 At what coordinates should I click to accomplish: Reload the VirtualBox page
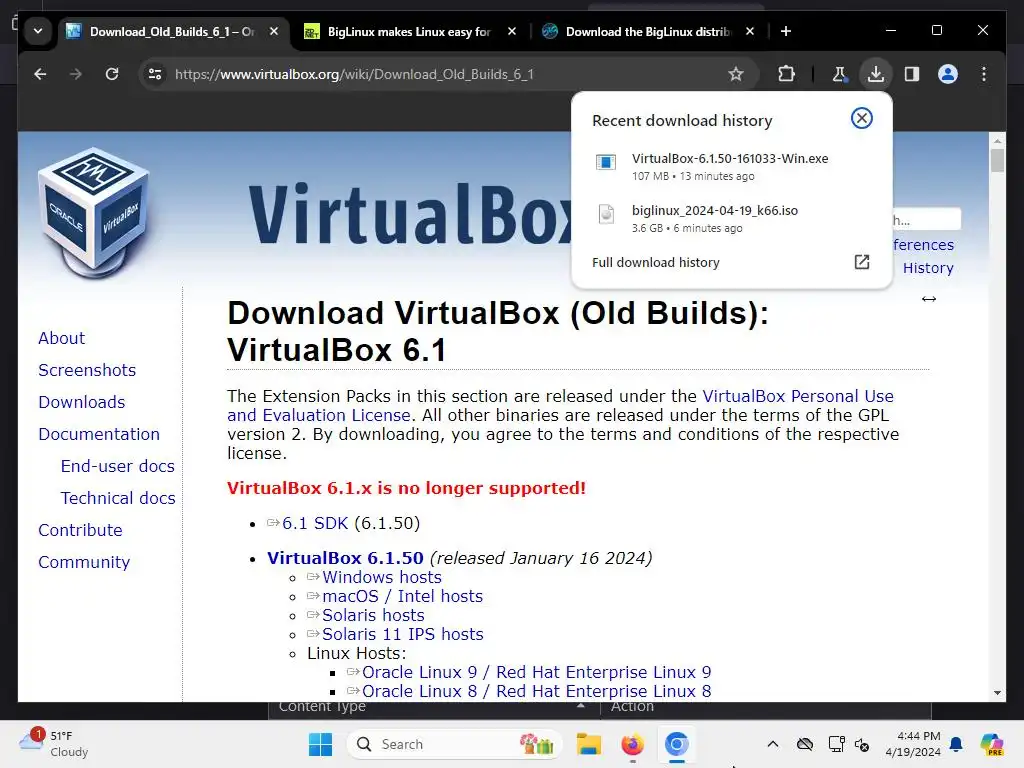point(112,74)
